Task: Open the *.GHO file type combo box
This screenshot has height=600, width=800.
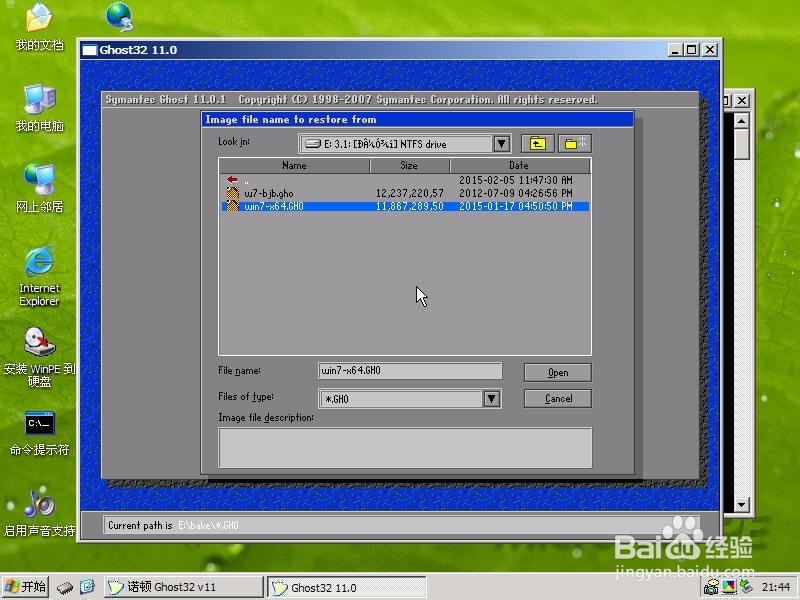Action: pos(410,398)
